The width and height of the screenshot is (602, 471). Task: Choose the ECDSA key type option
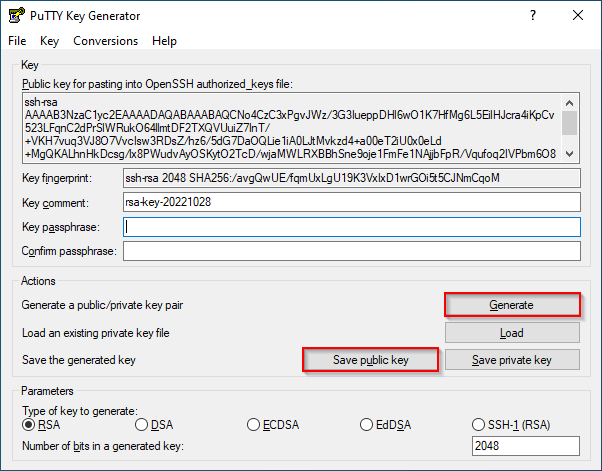256,425
